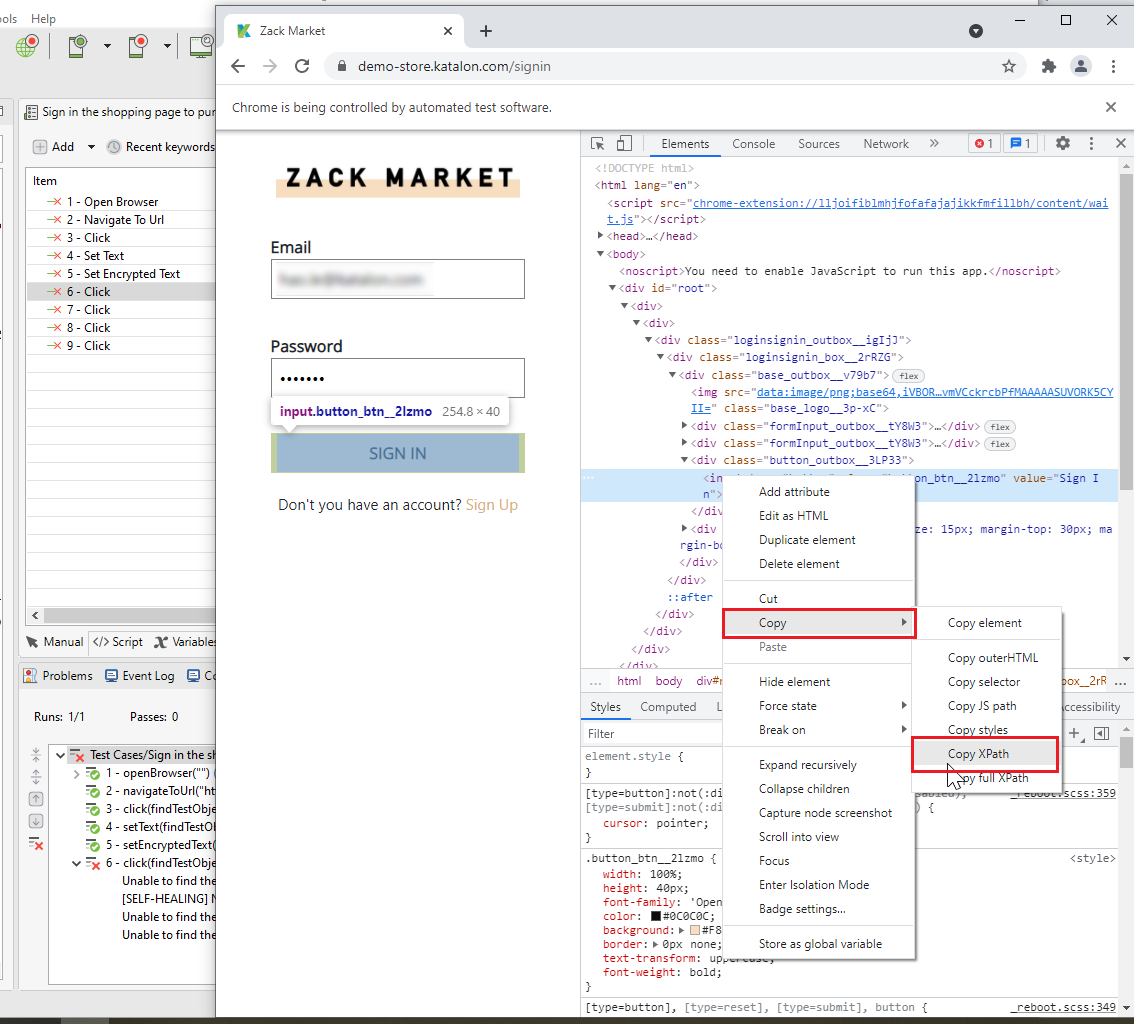Open Chrome extensions puzzle icon
The image size is (1134, 1024).
click(x=1049, y=67)
